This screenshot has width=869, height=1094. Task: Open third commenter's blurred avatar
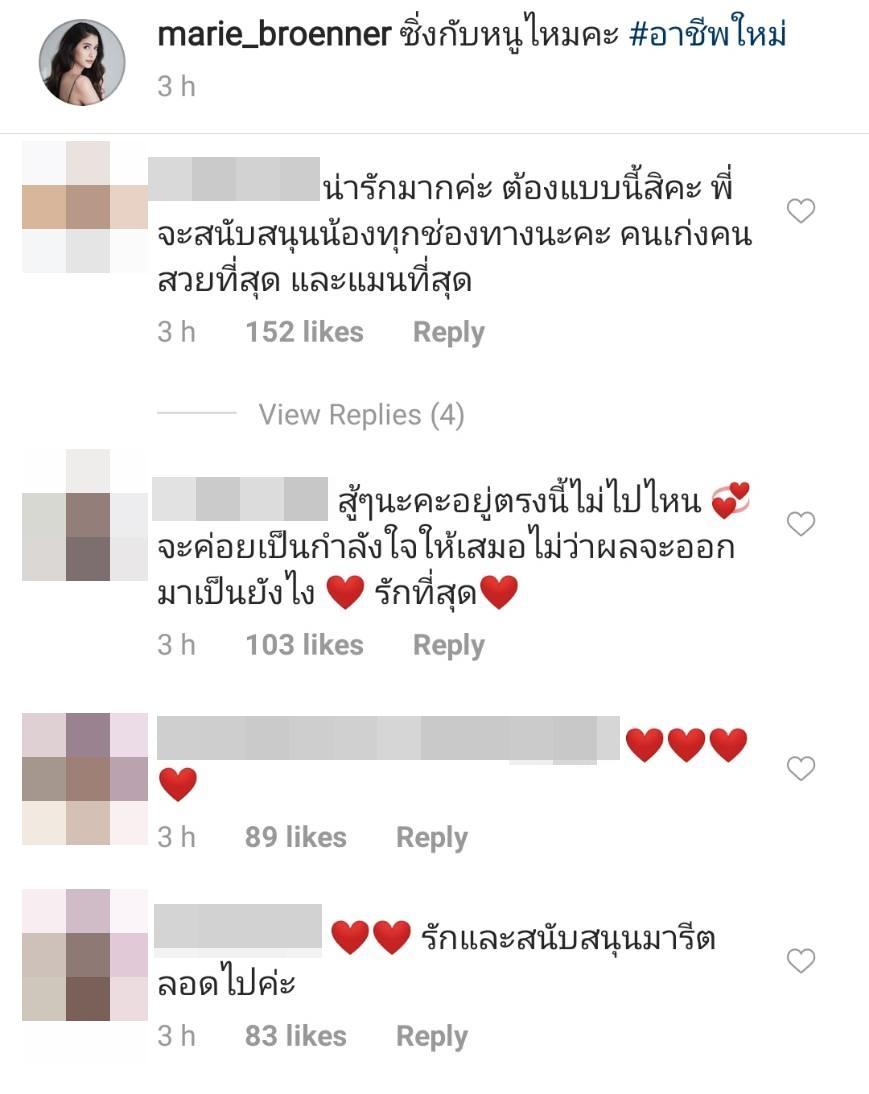pos(85,779)
